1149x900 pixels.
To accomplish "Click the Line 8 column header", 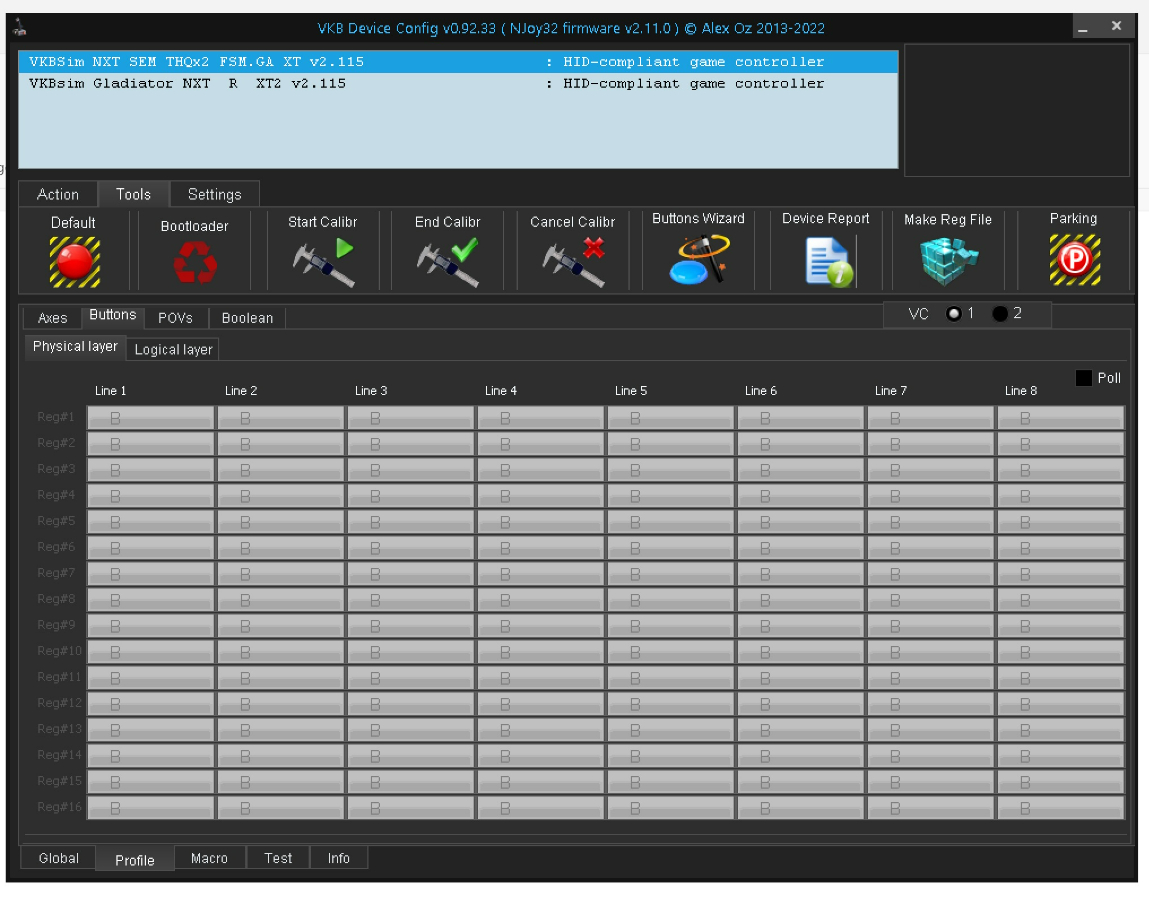I will [1021, 391].
